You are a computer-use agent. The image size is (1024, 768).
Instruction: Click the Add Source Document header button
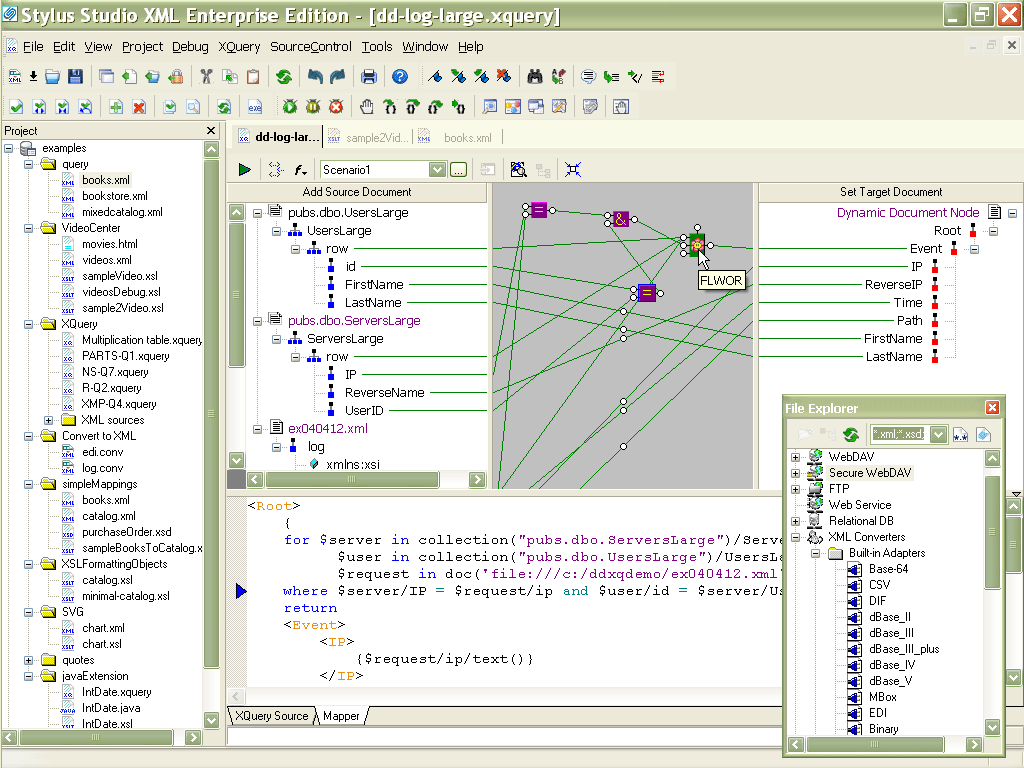click(x=357, y=192)
